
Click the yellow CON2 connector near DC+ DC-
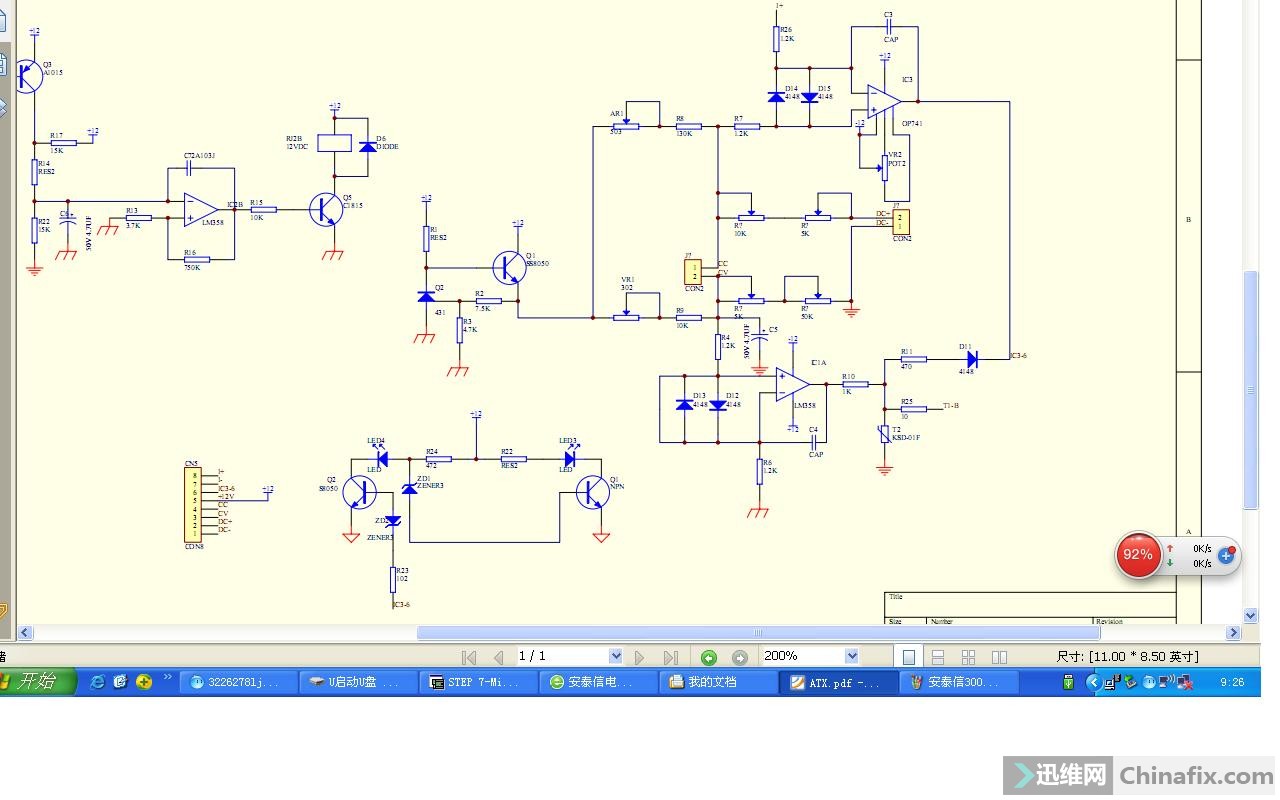[x=901, y=221]
